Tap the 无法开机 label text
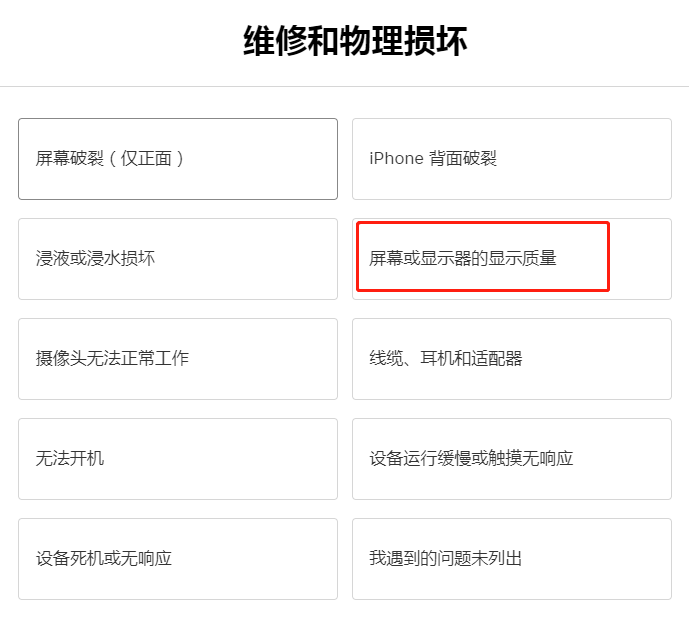689x641 pixels. click(x=70, y=458)
